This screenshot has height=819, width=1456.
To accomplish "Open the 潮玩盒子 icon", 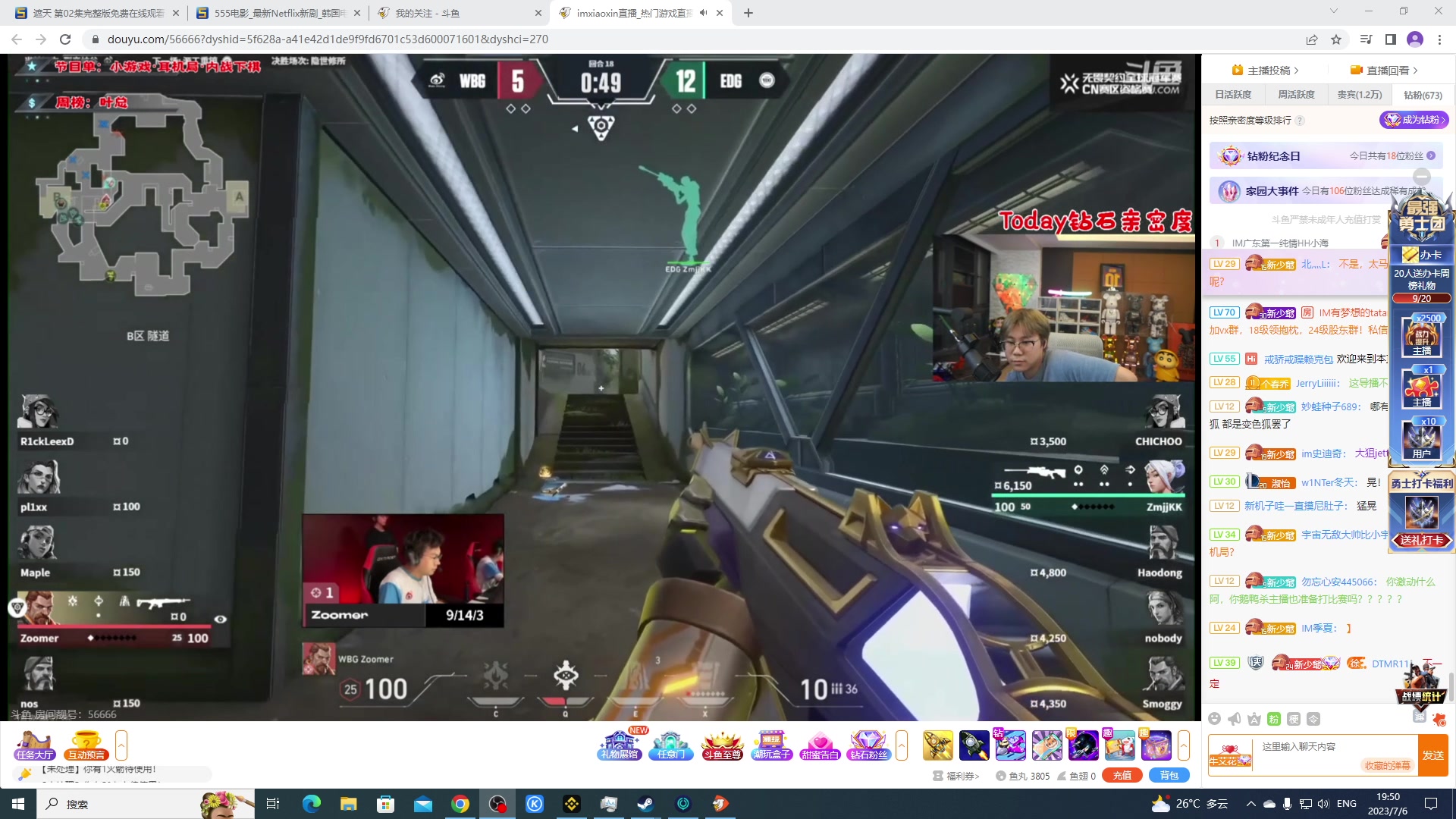I will click(x=772, y=745).
